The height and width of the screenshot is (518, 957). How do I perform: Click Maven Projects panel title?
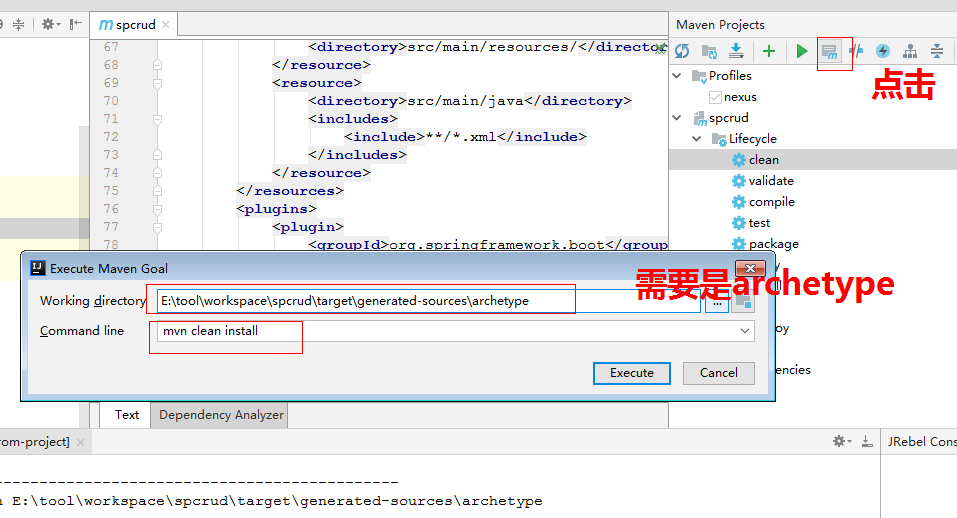(x=720, y=24)
